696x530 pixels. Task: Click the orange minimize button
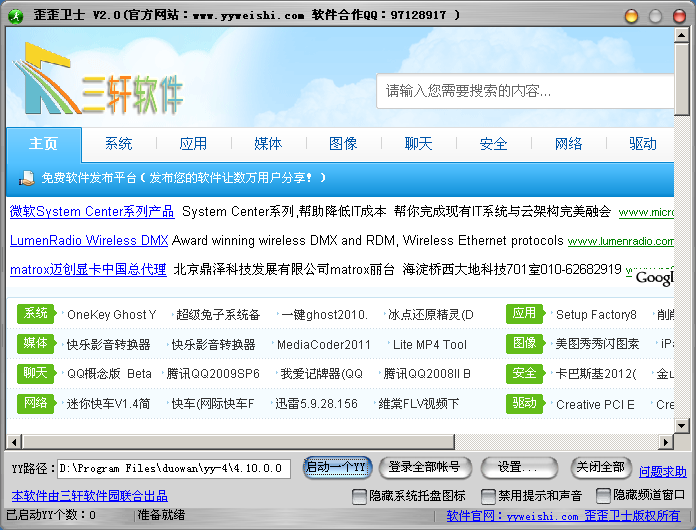pyautogui.click(x=631, y=16)
